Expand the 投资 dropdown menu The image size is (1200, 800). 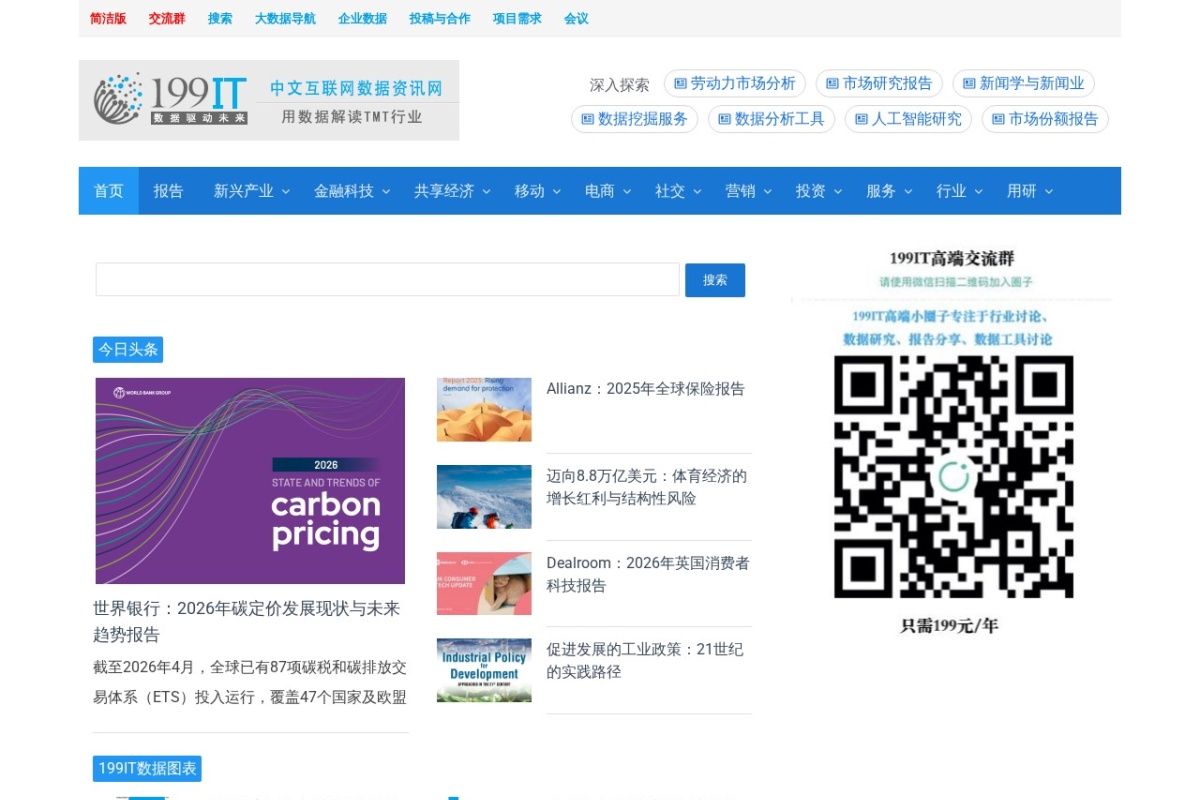tap(818, 191)
